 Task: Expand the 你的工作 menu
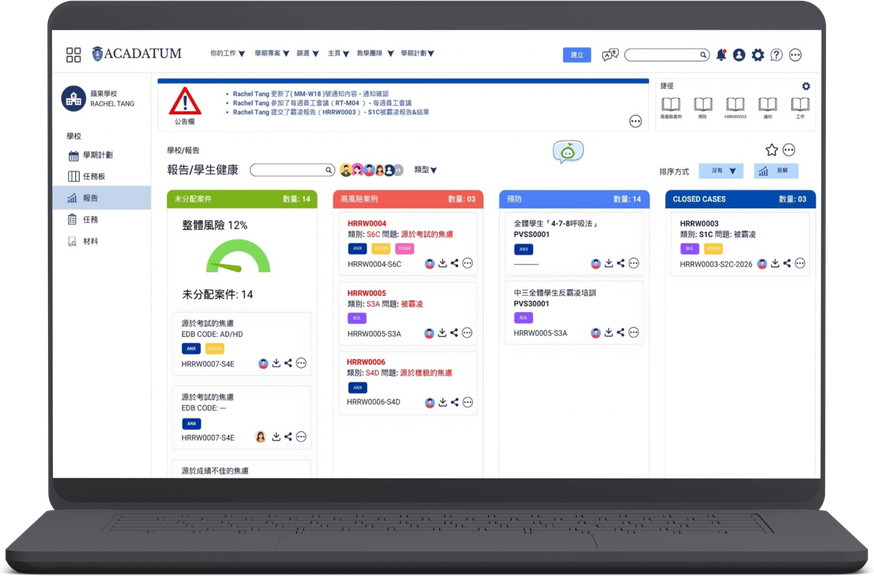pyautogui.click(x=227, y=54)
